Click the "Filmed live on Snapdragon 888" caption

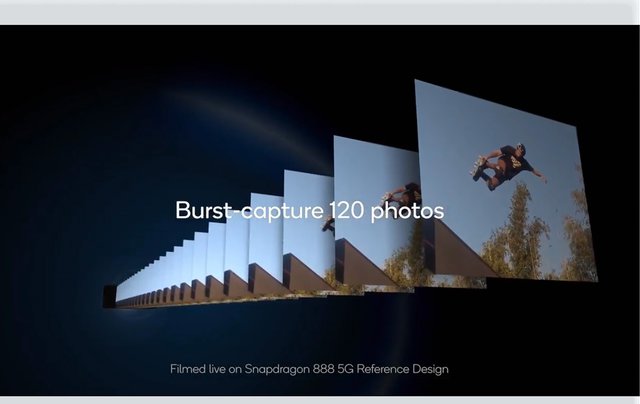pyautogui.click(x=315, y=369)
